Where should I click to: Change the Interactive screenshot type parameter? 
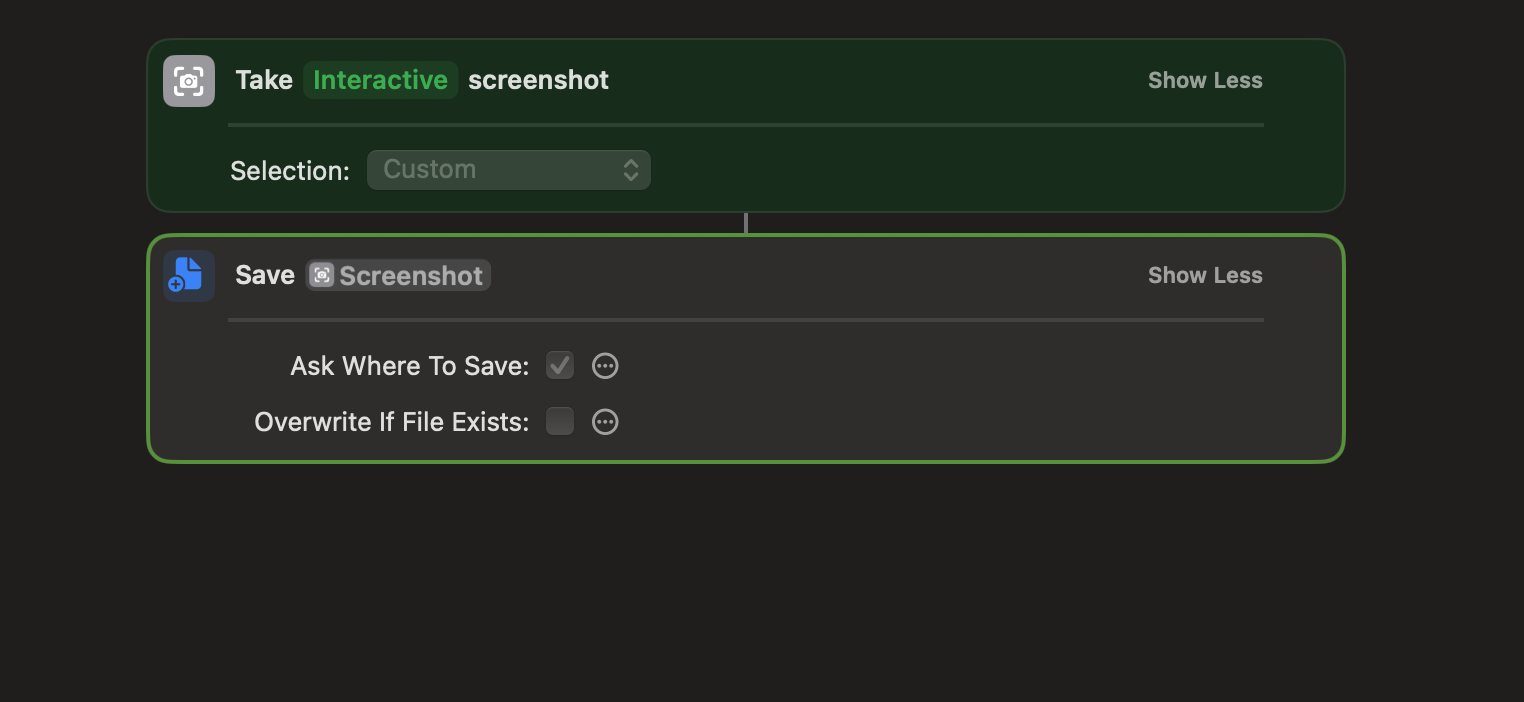point(380,80)
